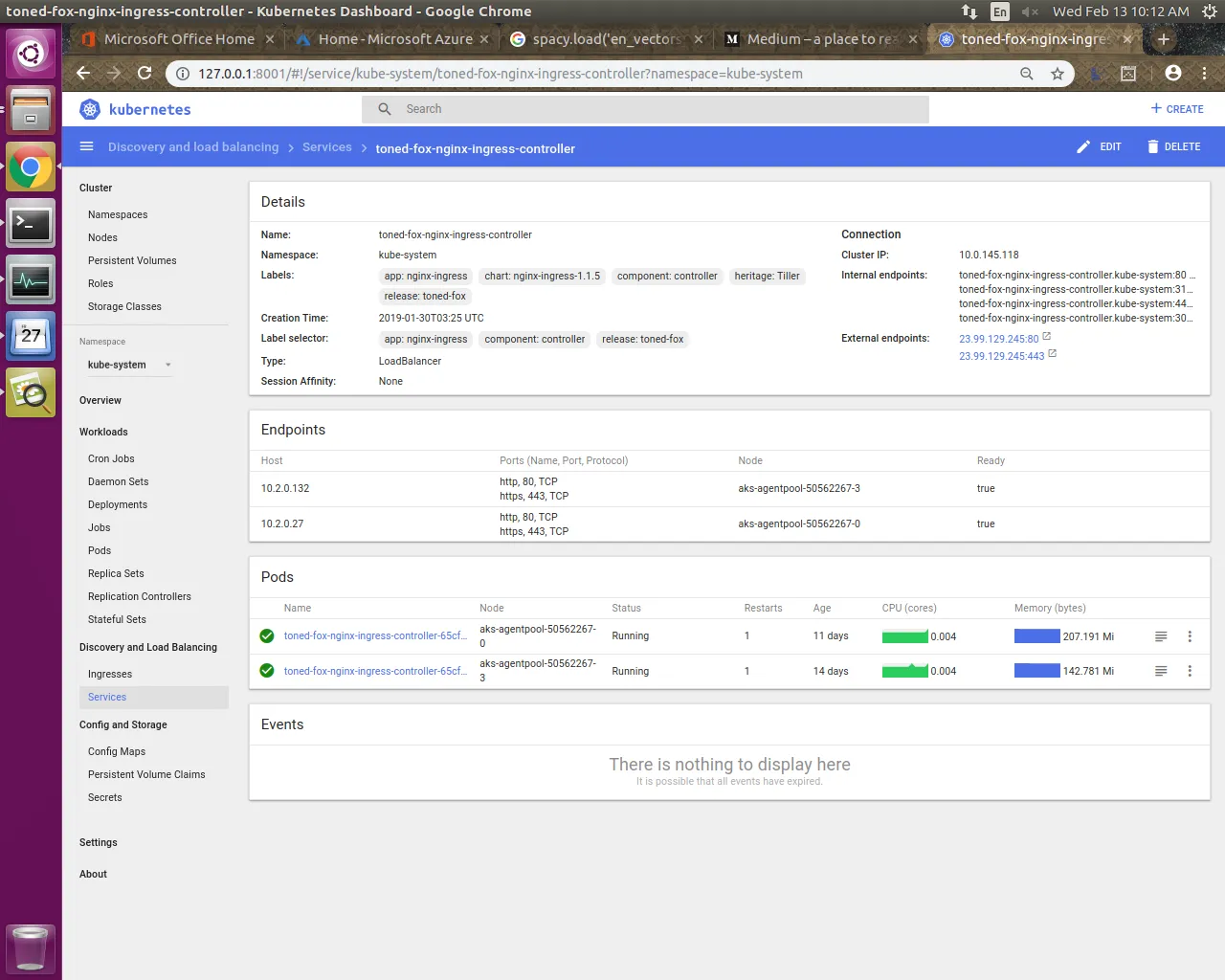Viewport: 1225px width, 980px height.
Task: Click the magnifier icon in the dashboard search bar
Action: pyautogui.click(x=385, y=109)
